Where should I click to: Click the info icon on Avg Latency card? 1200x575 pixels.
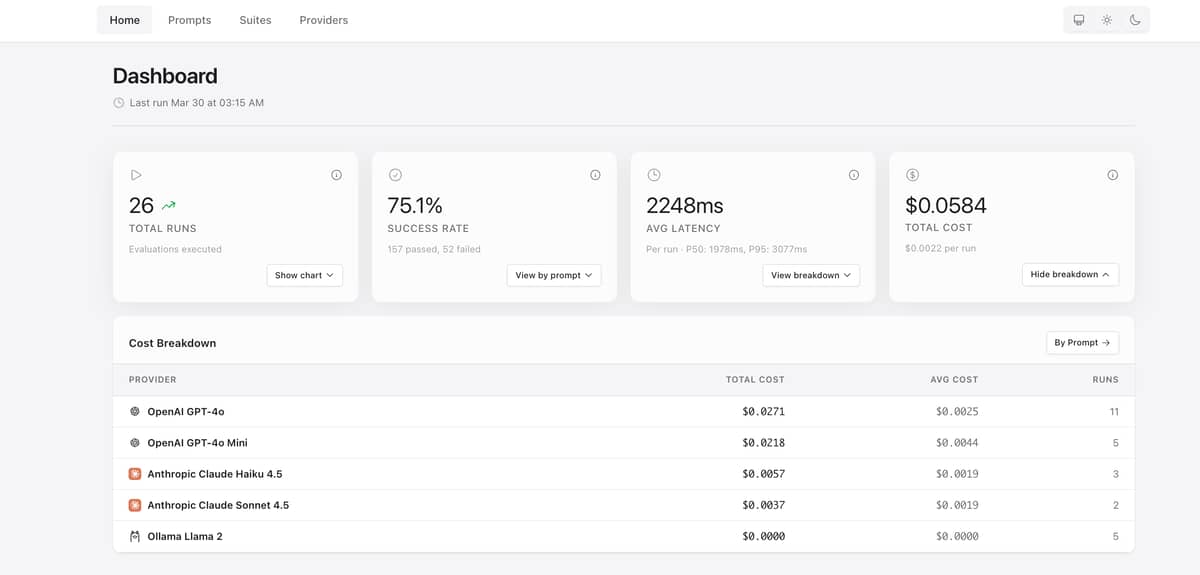click(854, 175)
